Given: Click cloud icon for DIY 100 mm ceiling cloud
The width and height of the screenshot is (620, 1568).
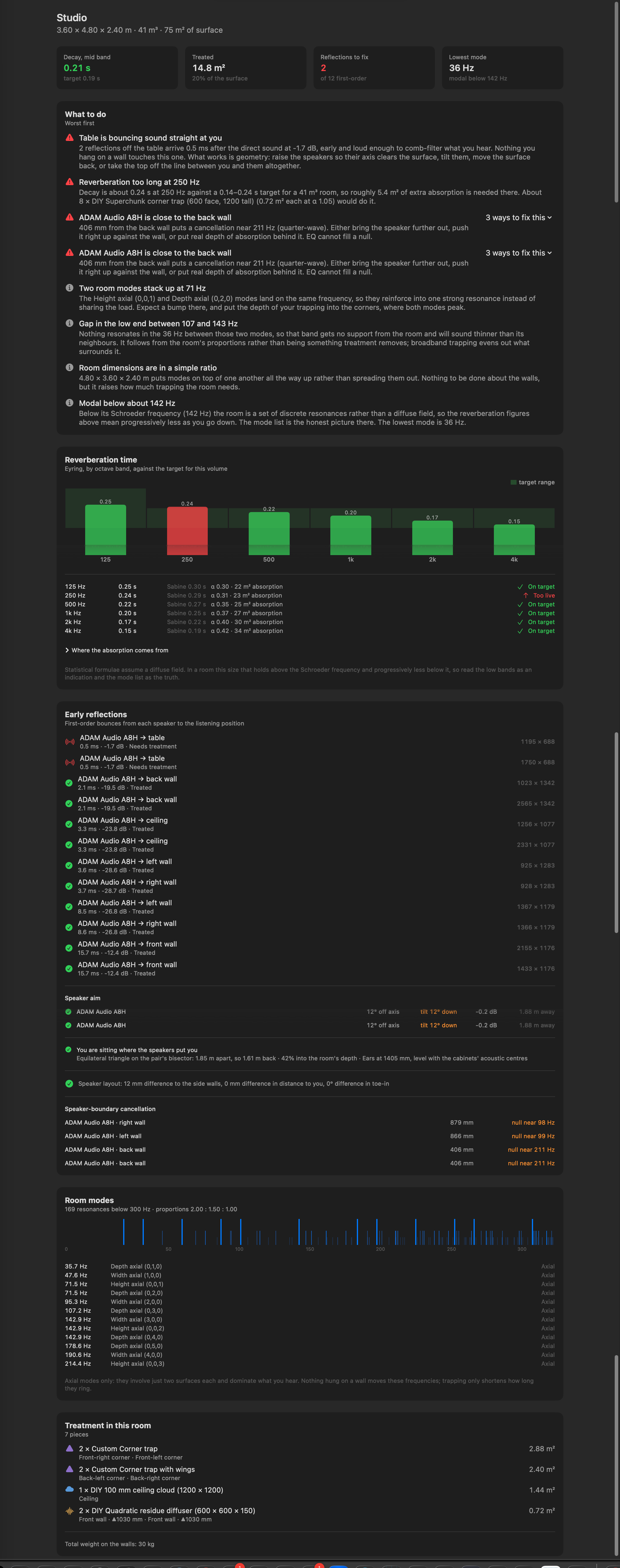Looking at the screenshot, I should [69, 1490].
